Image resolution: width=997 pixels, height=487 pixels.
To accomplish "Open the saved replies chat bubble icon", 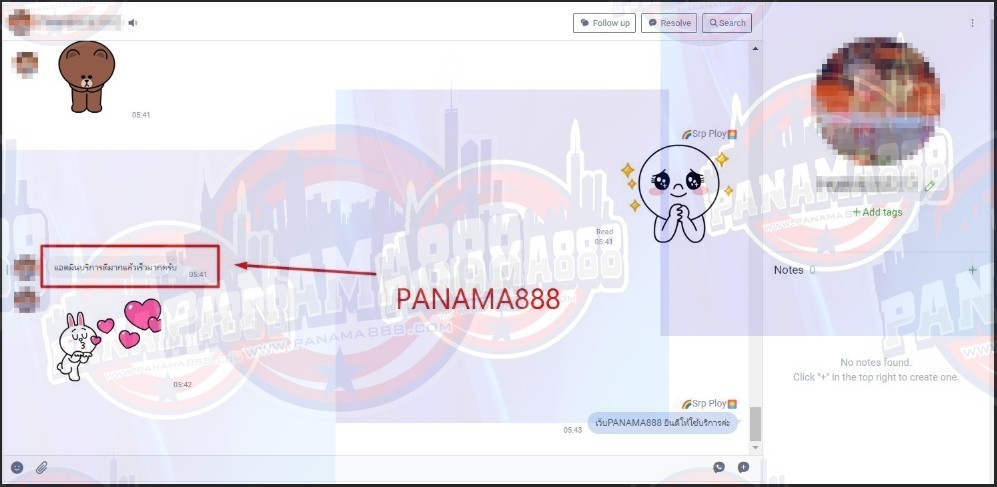I will (x=719, y=467).
